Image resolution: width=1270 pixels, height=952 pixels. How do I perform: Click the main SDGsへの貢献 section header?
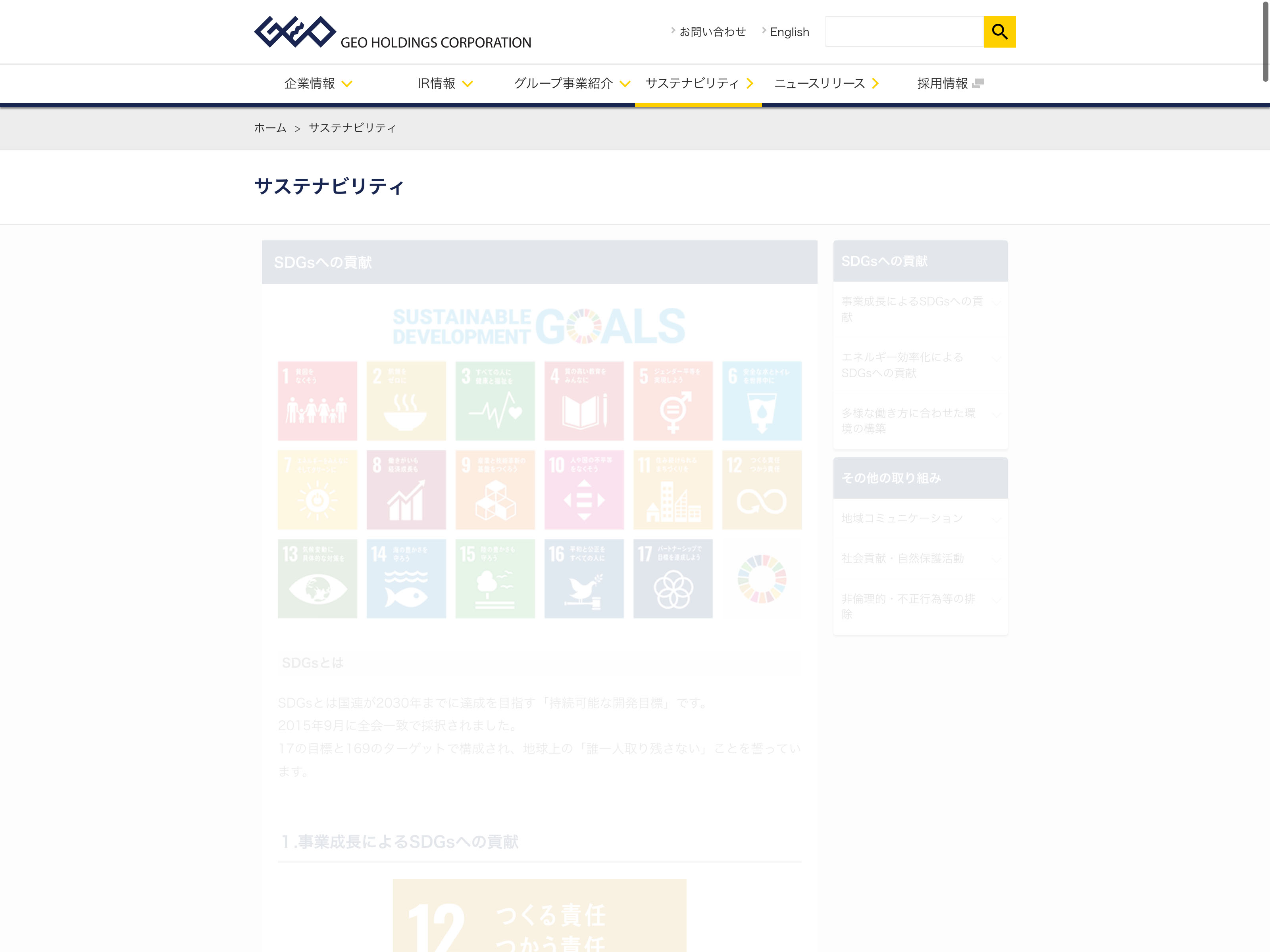tap(539, 262)
